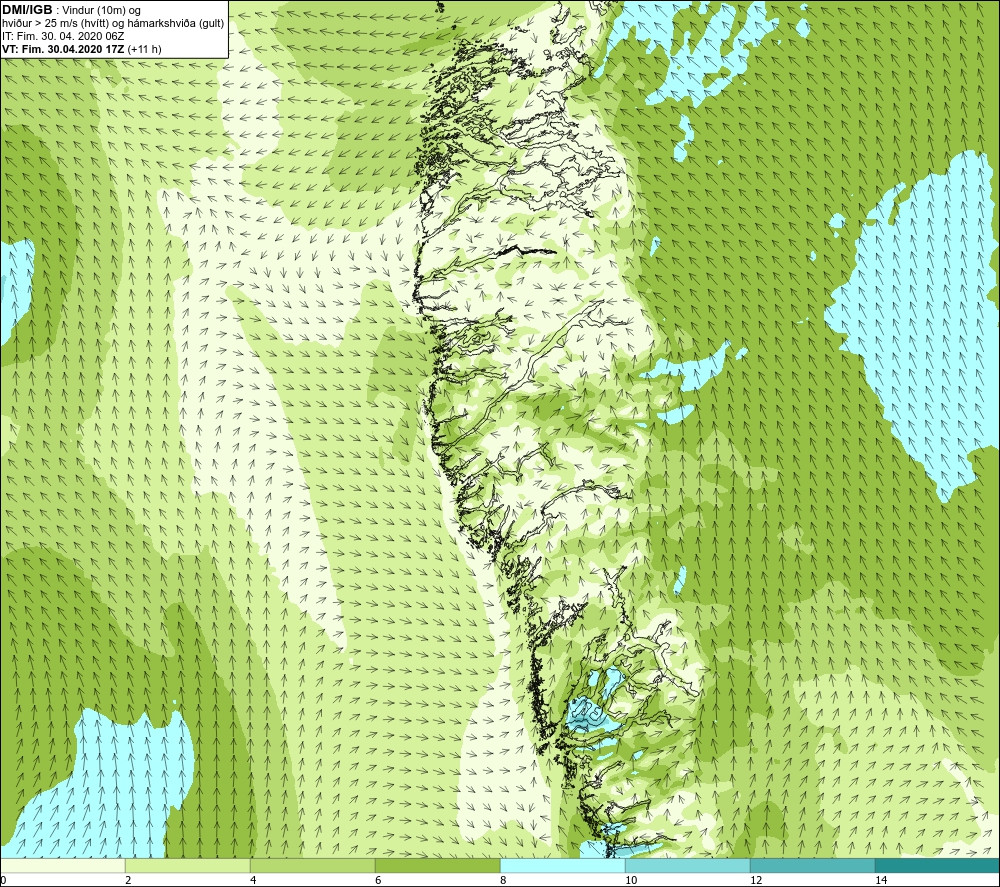Click the '(+11 h)' forecast offset text
Viewport: 1000px width, 887px height.
(x=145, y=49)
